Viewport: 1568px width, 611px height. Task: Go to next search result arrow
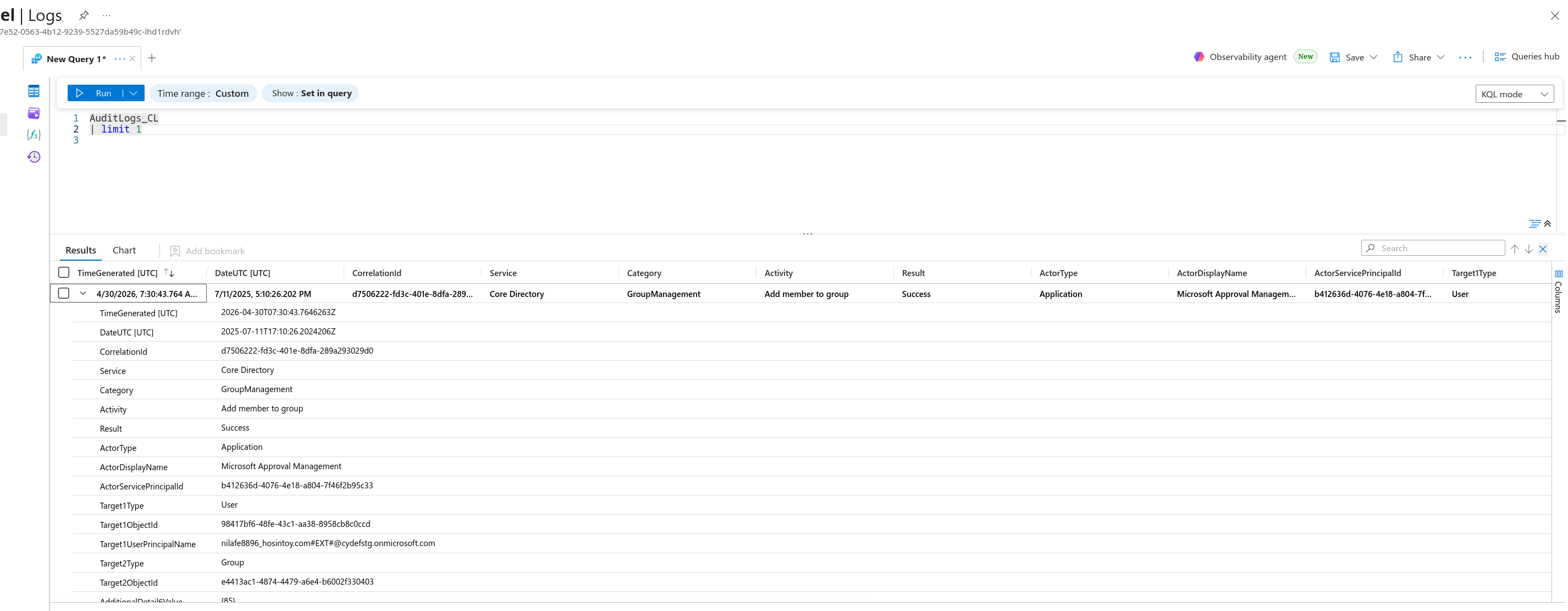point(1528,249)
